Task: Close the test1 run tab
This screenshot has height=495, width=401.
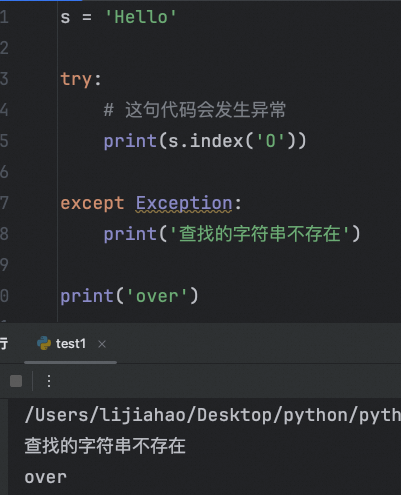Action: [x=102, y=344]
